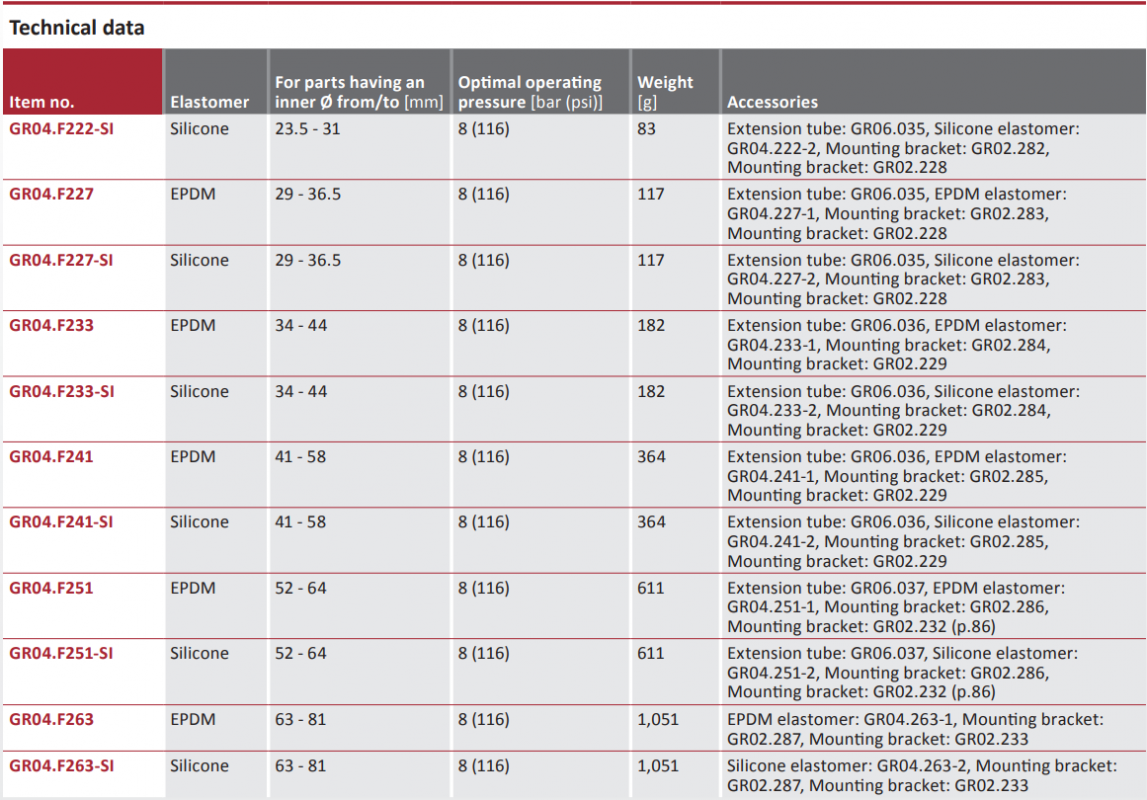The height and width of the screenshot is (800, 1147).
Task: Click weight 117 in GR04.F227-SI row
Action: [651, 260]
